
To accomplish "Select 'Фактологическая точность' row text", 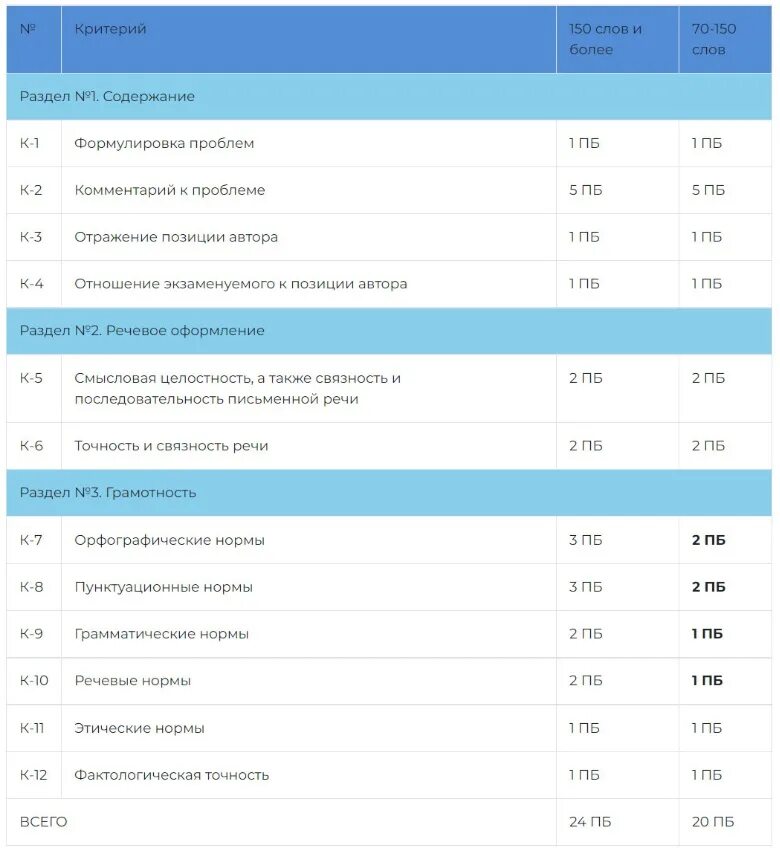I will pos(171,775).
